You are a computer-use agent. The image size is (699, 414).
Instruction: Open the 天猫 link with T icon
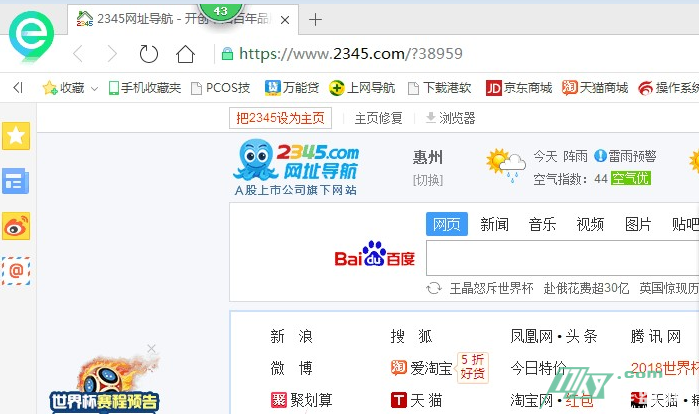pos(416,400)
